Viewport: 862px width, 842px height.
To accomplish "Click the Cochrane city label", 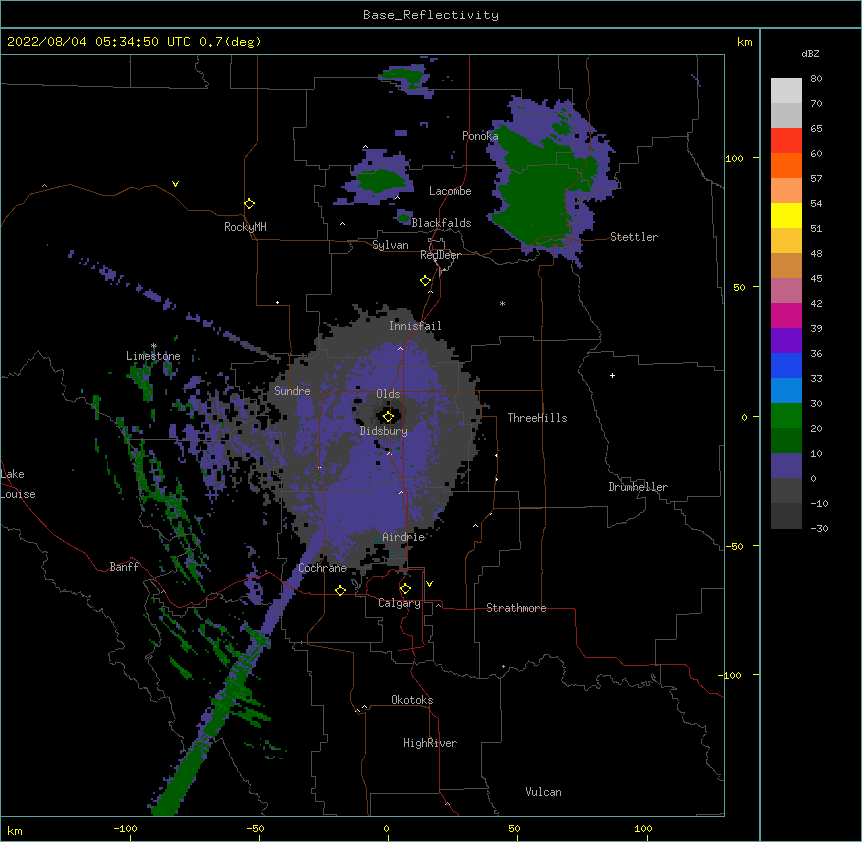I will [x=322, y=568].
